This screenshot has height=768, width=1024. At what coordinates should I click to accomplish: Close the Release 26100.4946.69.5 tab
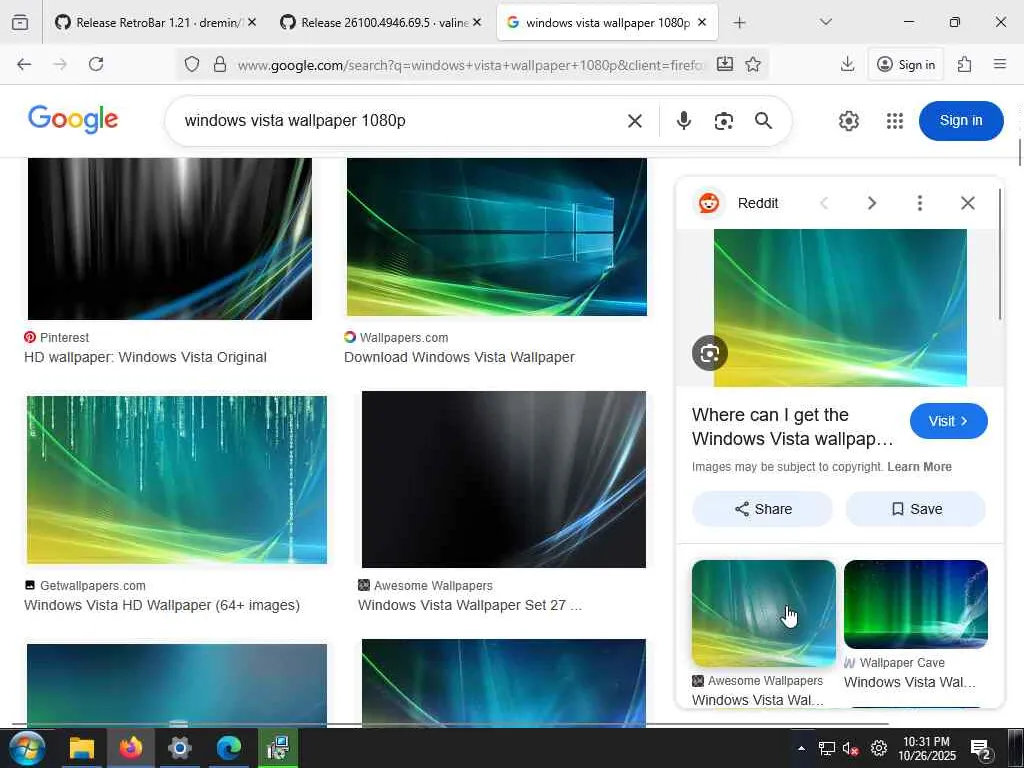click(477, 22)
